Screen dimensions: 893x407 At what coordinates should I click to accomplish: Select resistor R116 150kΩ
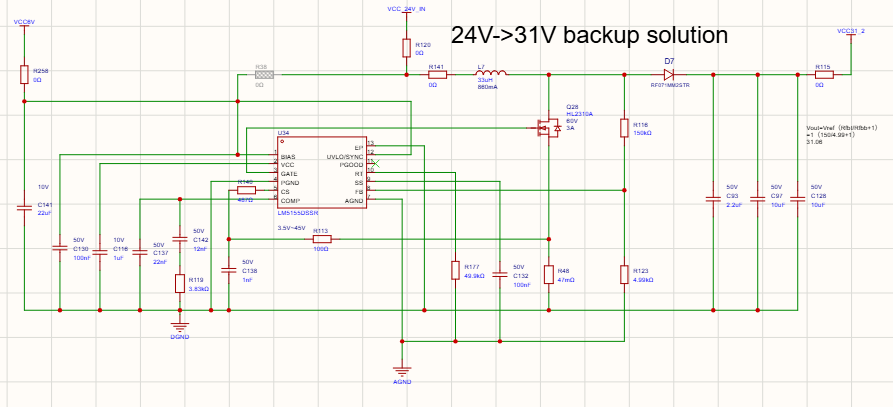point(625,128)
